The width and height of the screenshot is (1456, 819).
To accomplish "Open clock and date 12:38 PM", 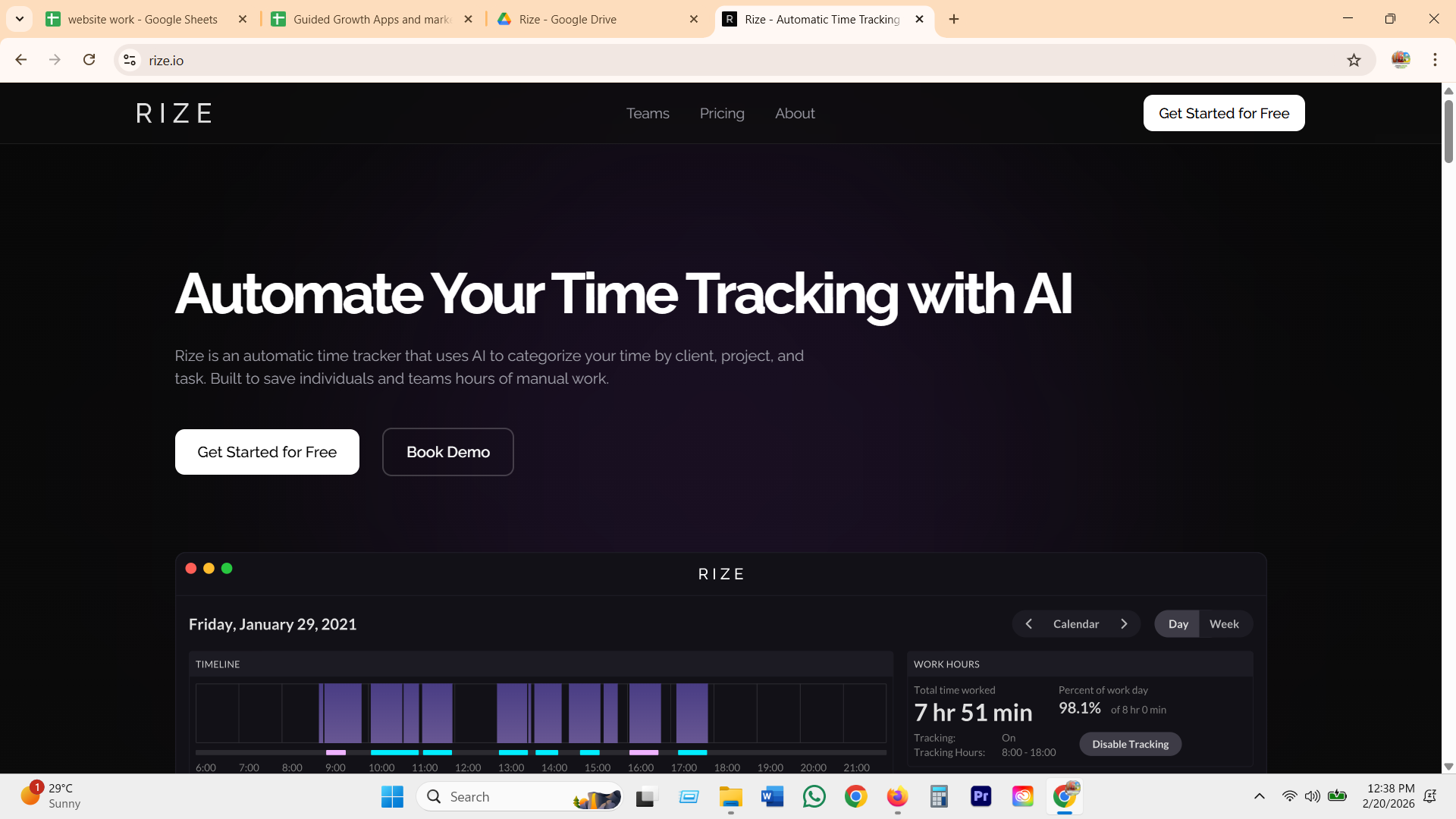I will 1388,796.
